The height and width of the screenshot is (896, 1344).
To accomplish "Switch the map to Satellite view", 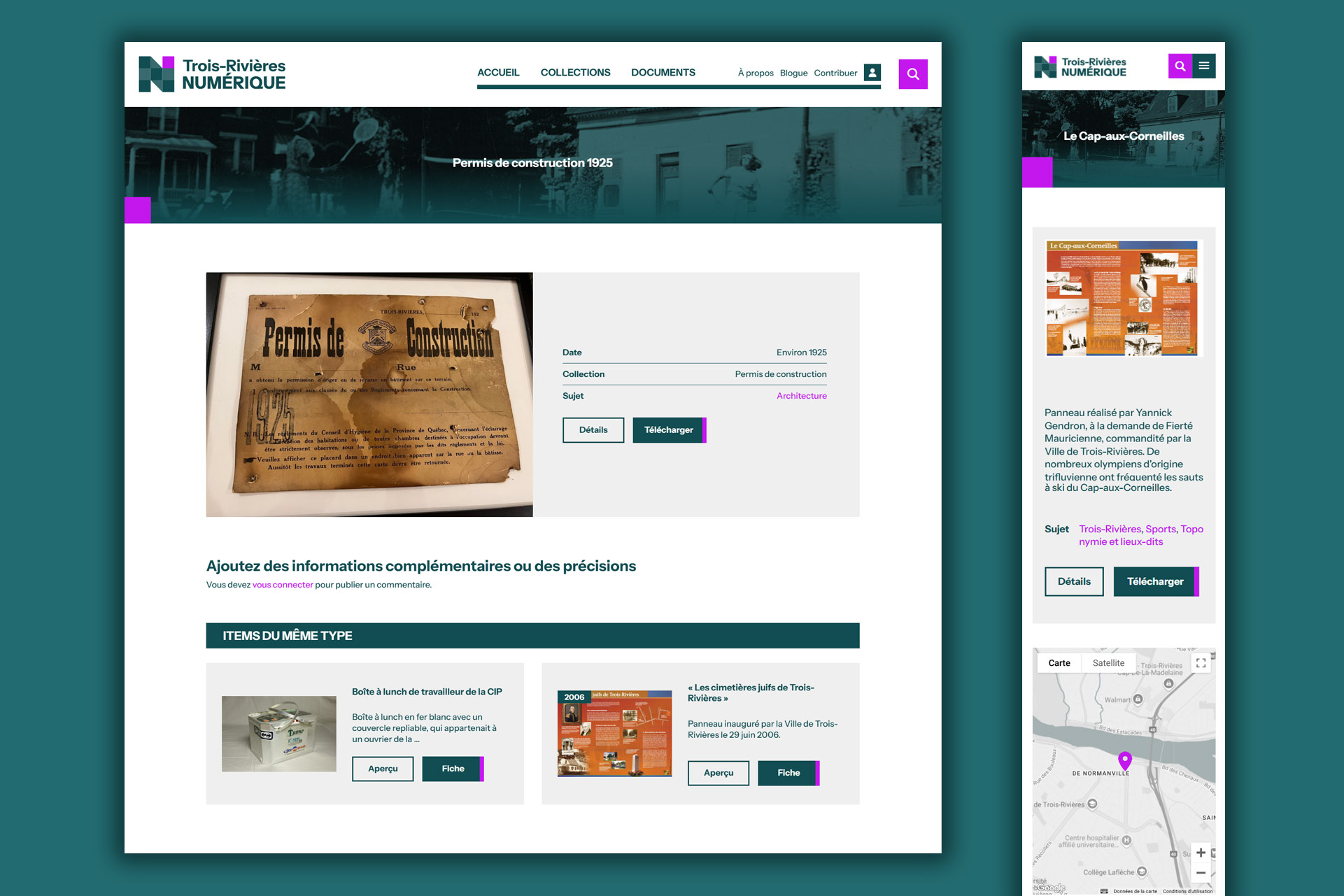I will pyautogui.click(x=1108, y=663).
